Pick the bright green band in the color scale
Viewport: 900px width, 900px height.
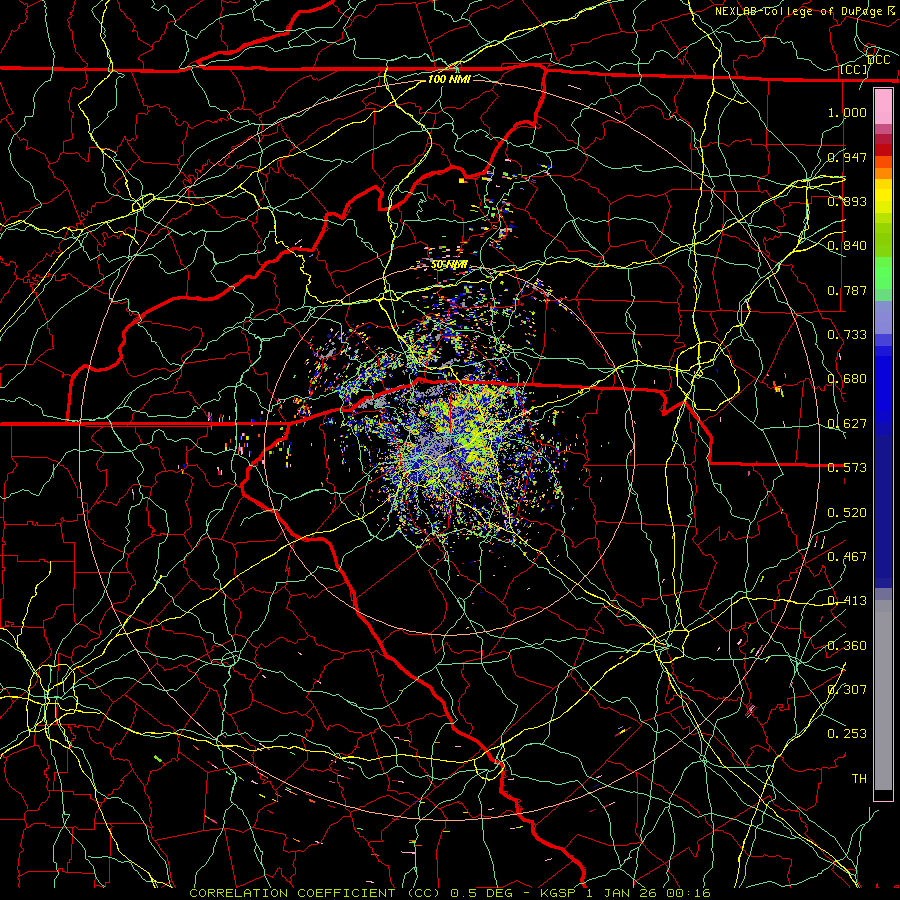tap(883, 273)
